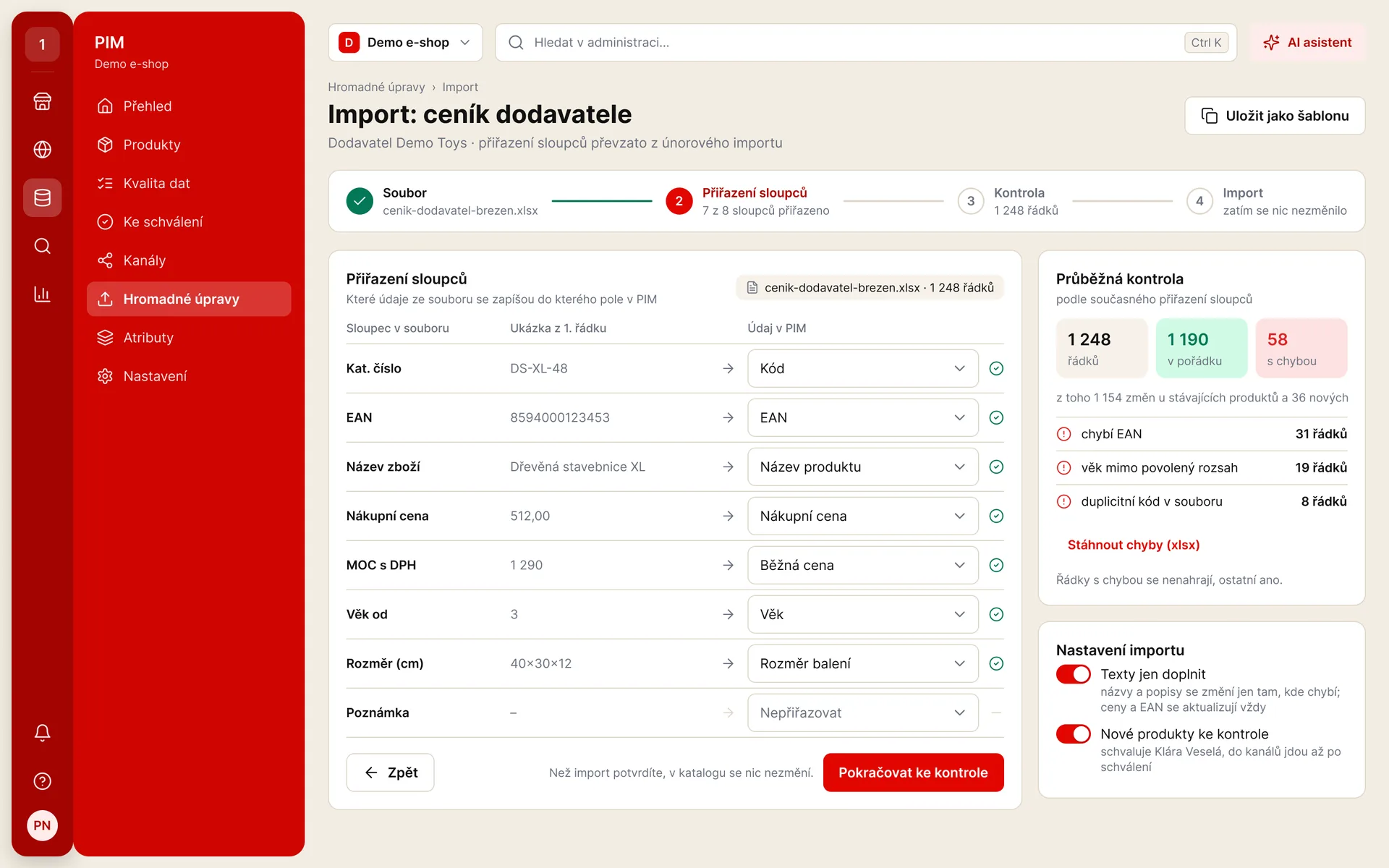The height and width of the screenshot is (868, 1389).
Task: Open the Demo e-shop shop selector
Action: 405,43
